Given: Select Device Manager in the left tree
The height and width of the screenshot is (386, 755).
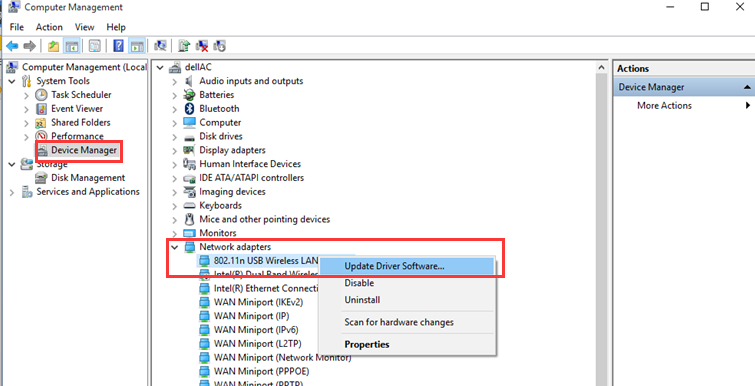Looking at the screenshot, I should tap(84, 150).
